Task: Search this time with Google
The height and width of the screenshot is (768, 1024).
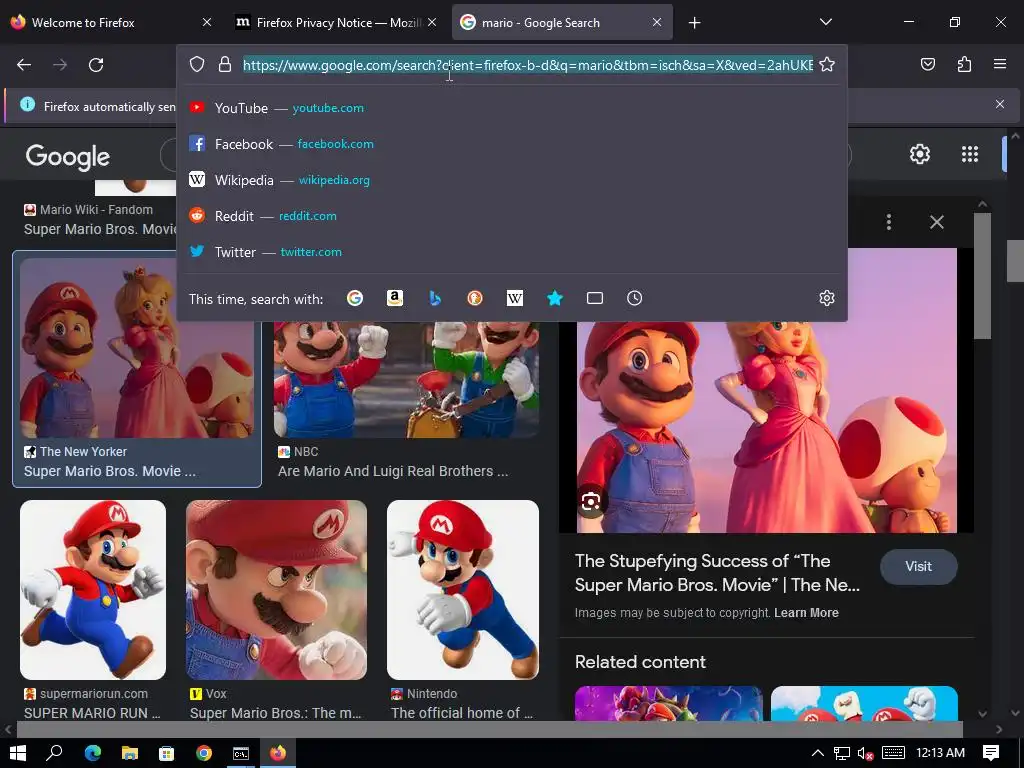Action: [x=355, y=298]
